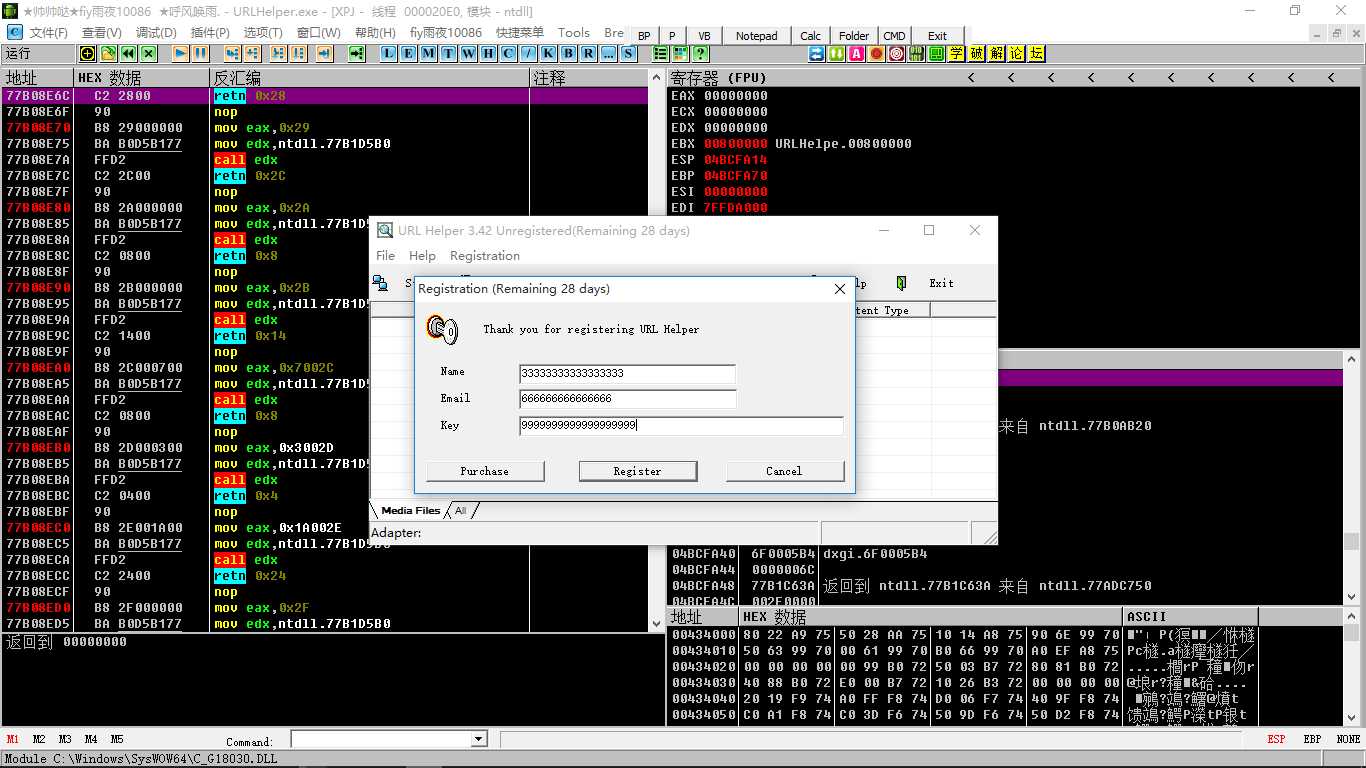
Task: Click the Register button in Registration dialog
Action: pos(638,471)
